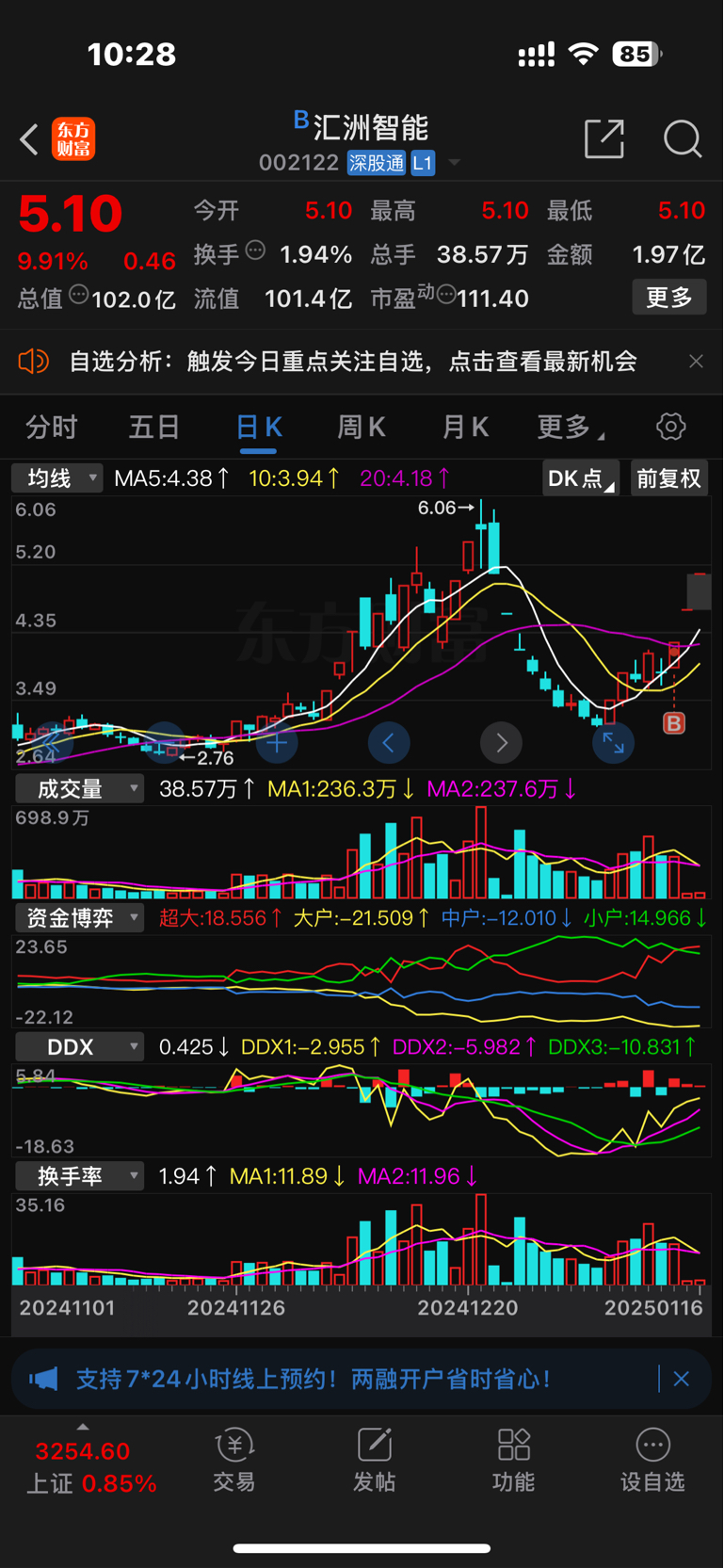This screenshot has width=724, height=1568.
Task: Zoom in chart with plus circle
Action: (x=277, y=743)
